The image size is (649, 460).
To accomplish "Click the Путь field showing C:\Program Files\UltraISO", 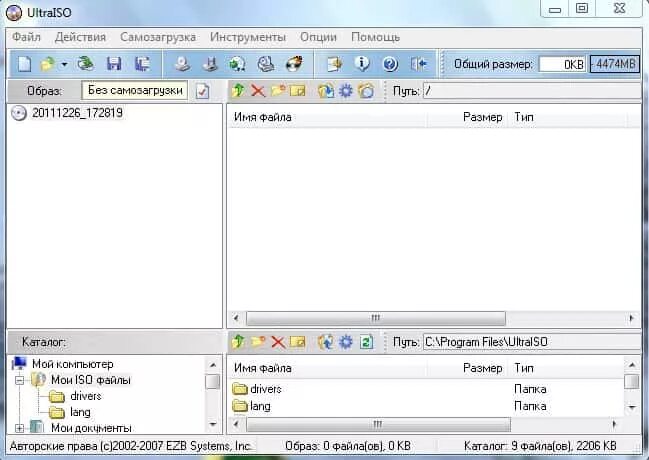I will [532, 342].
